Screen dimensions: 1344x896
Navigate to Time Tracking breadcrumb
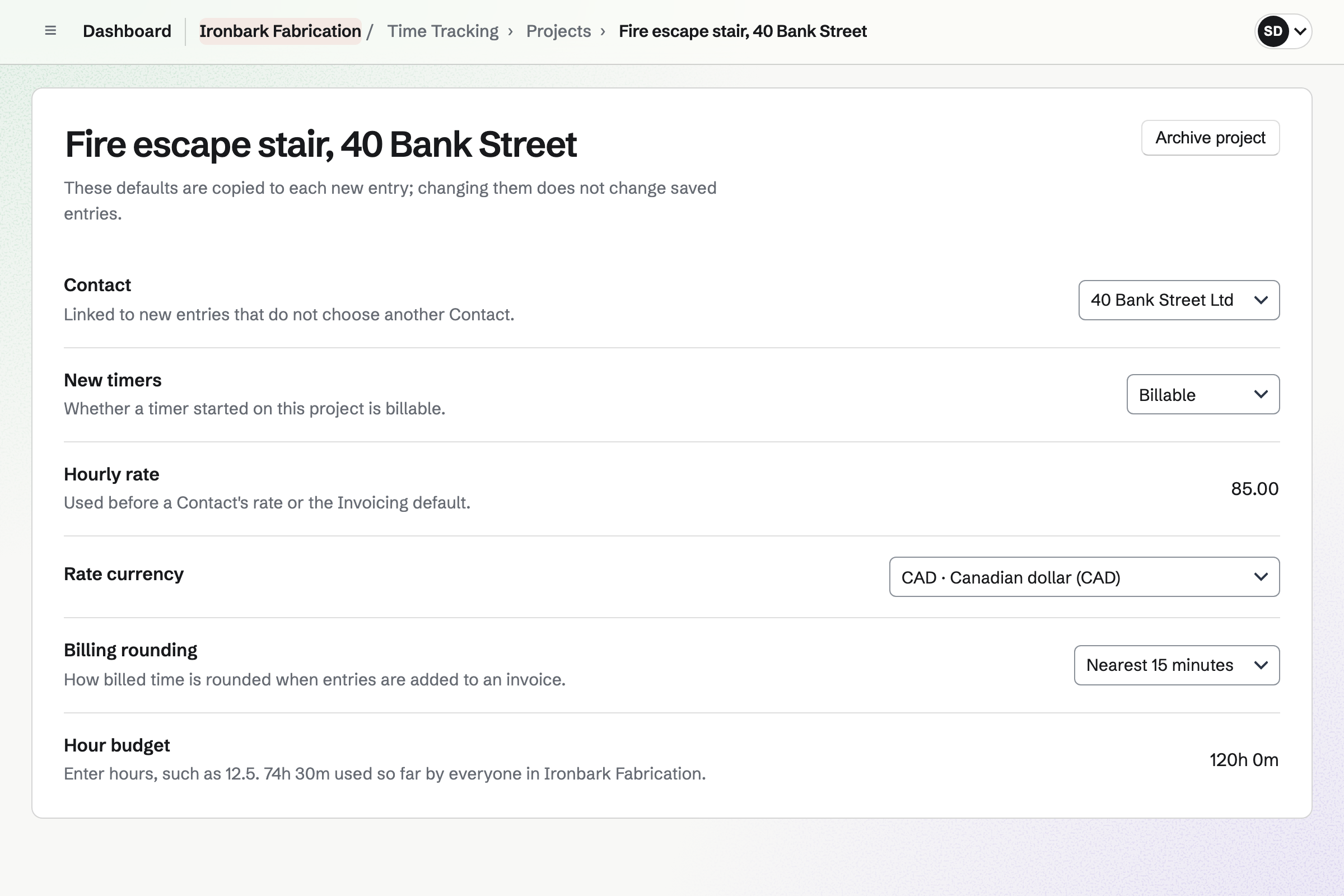coord(443,31)
